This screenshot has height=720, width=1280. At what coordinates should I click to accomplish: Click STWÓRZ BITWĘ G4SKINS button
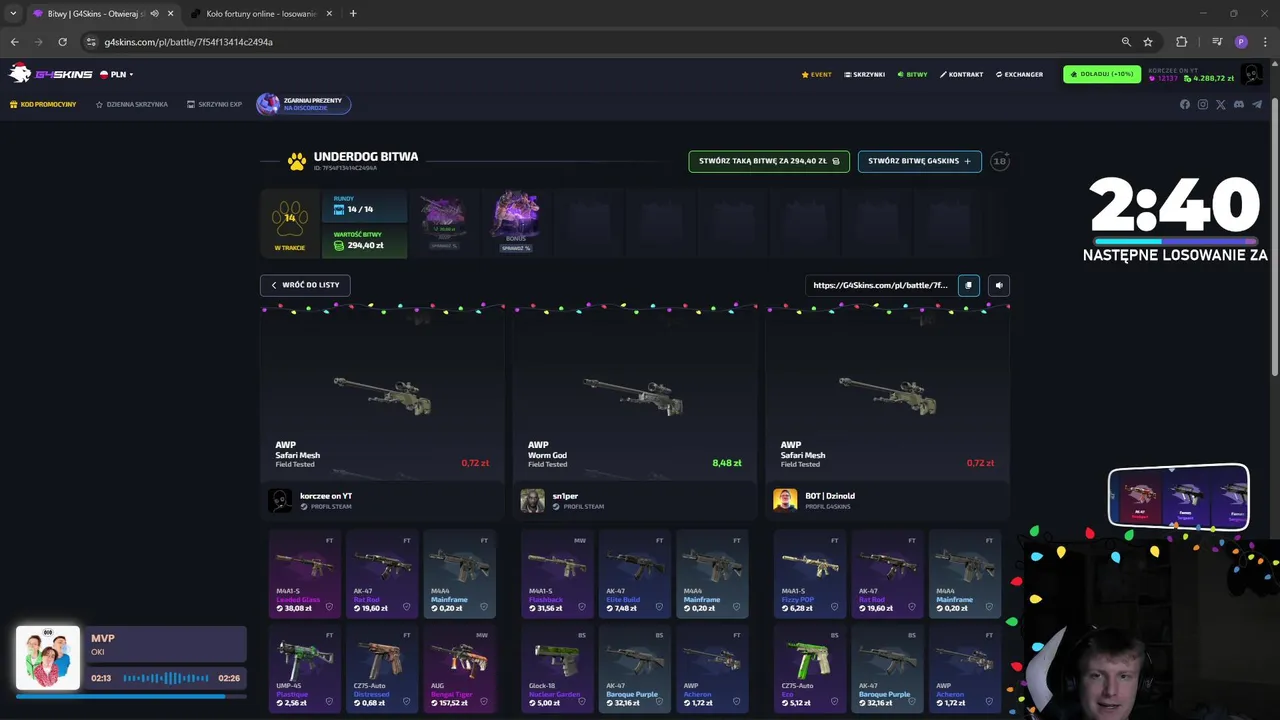[919, 161]
